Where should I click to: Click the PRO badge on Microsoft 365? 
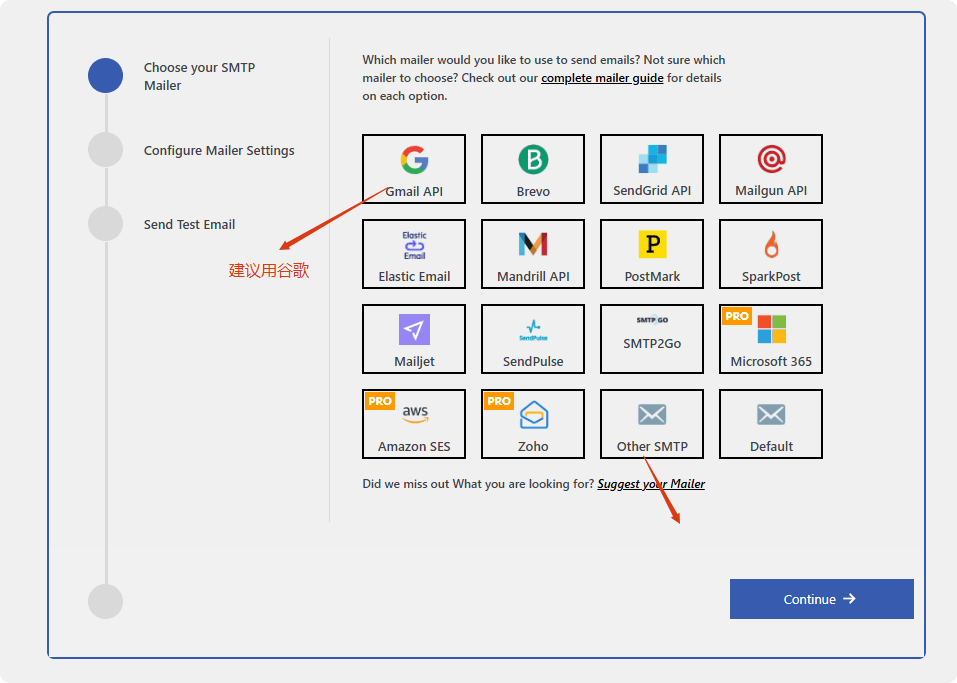pyautogui.click(x=737, y=316)
